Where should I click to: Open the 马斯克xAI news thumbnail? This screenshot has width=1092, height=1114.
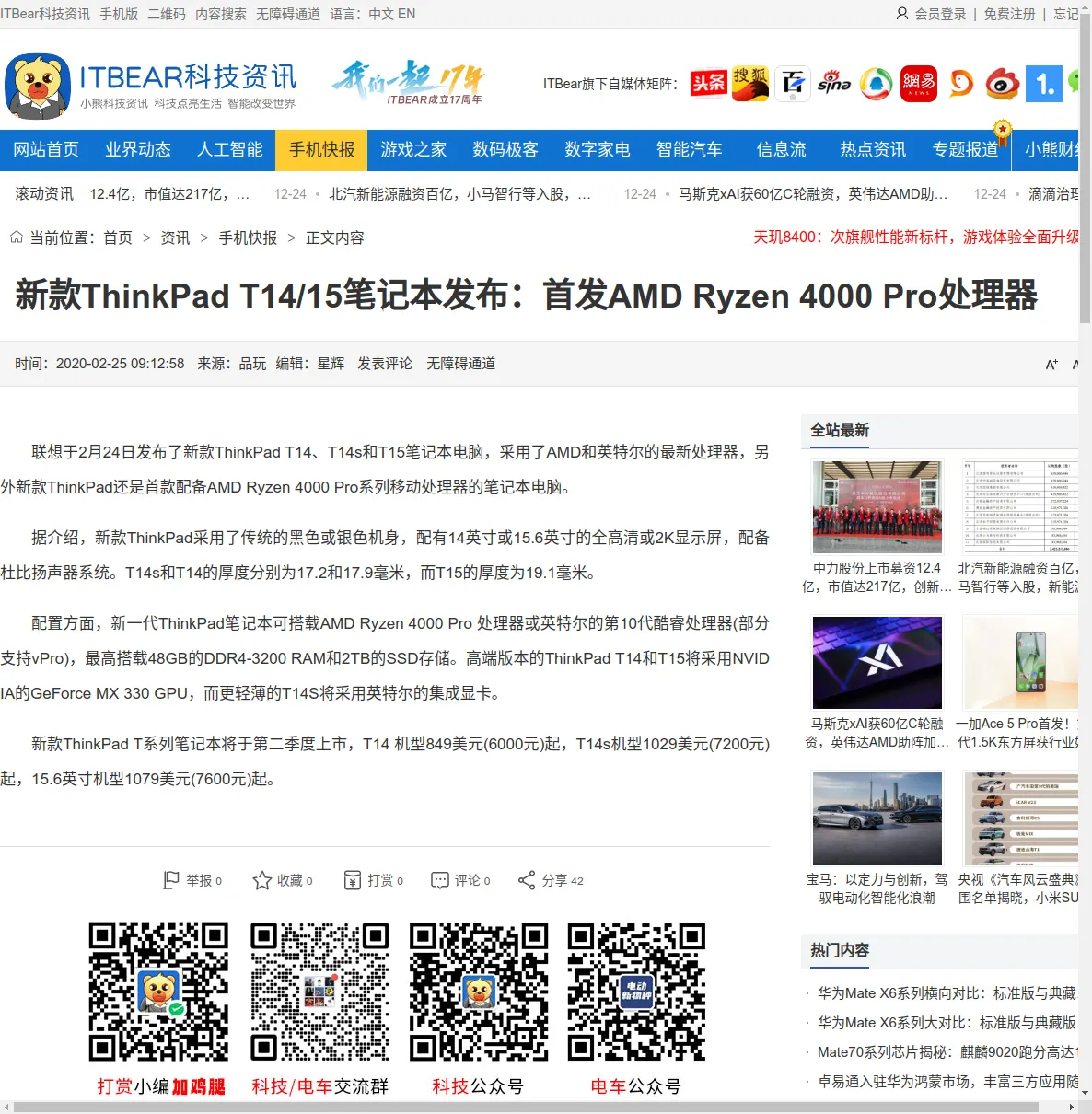pos(877,663)
